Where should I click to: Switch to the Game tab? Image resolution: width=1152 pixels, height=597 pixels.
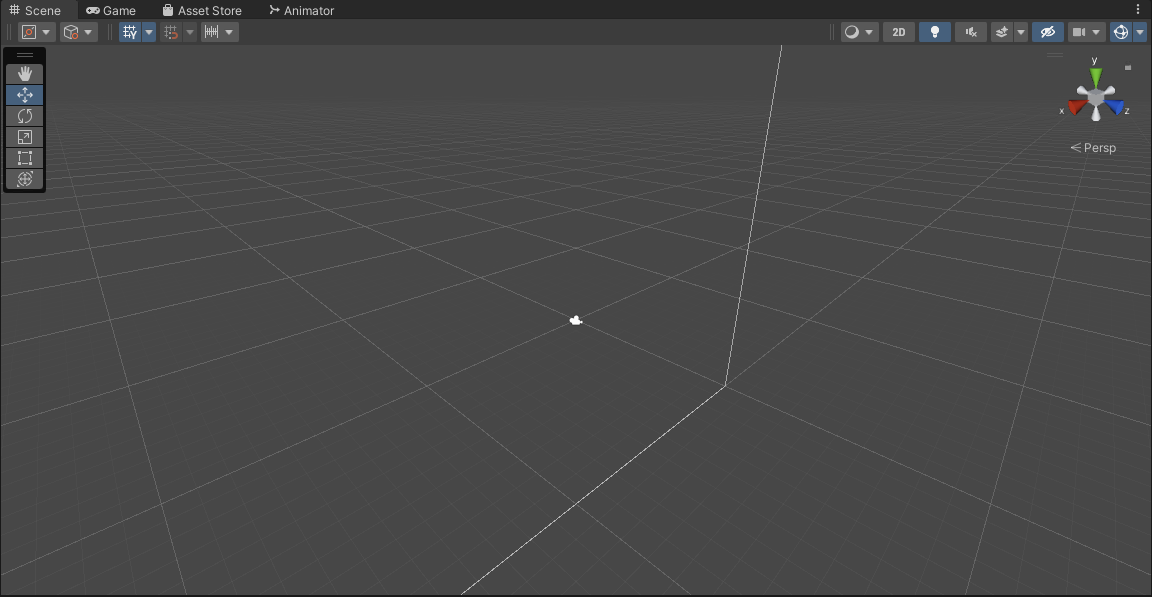110,10
